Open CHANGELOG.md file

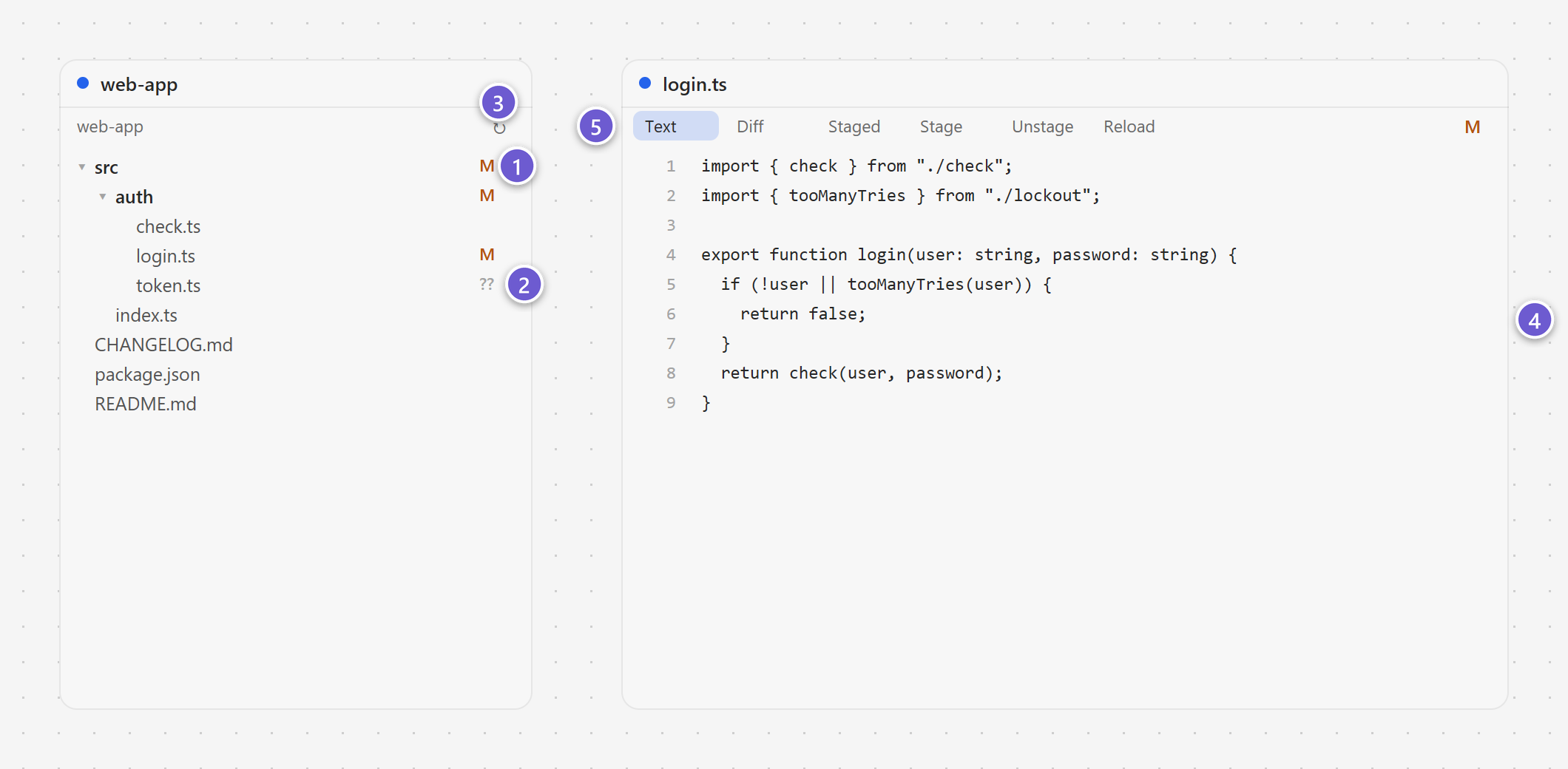[x=163, y=345]
